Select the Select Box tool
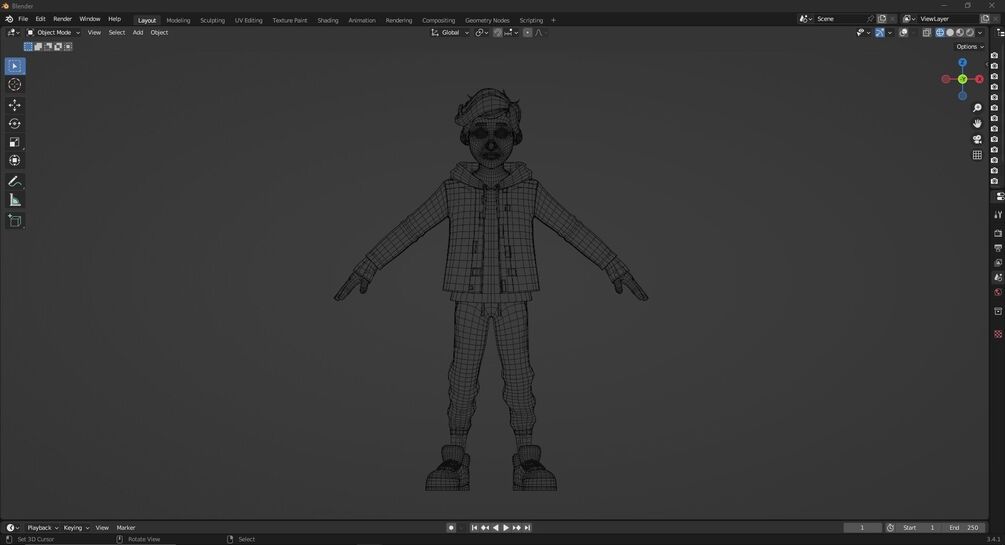Screen dimensions: 1005x545 15,66
